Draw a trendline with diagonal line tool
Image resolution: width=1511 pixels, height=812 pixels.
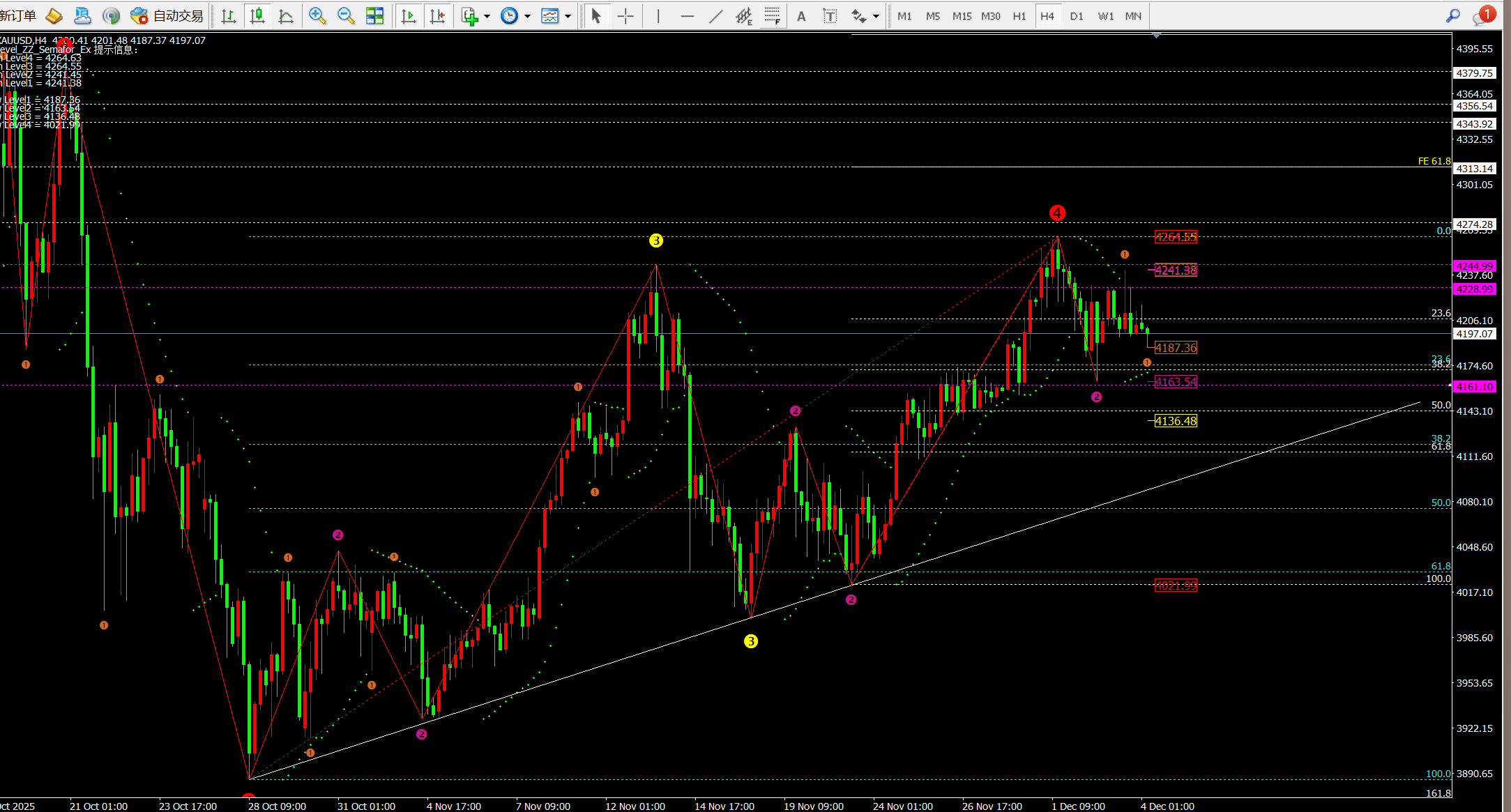(715, 16)
